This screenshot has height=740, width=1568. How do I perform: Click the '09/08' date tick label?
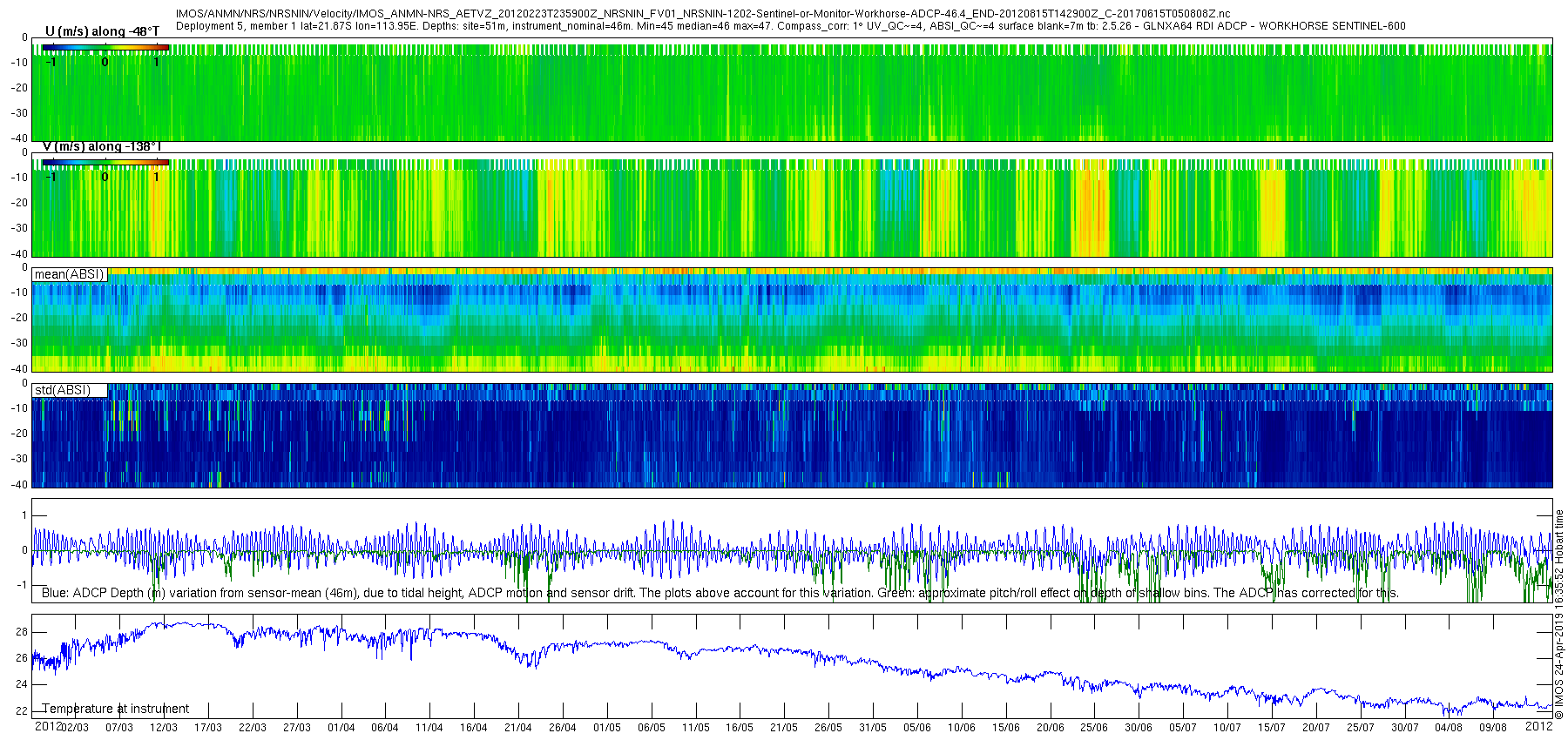point(1493,728)
